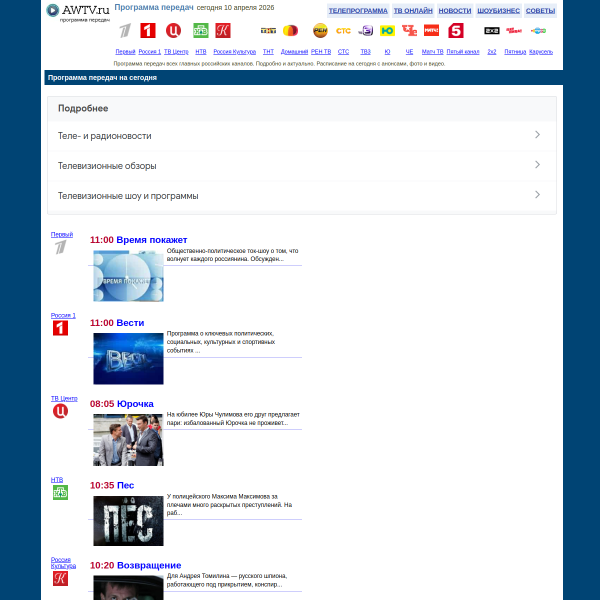This screenshot has width=600, height=600.
Task: Expand Телевизионные шоу и программы section
Action: pos(302,196)
